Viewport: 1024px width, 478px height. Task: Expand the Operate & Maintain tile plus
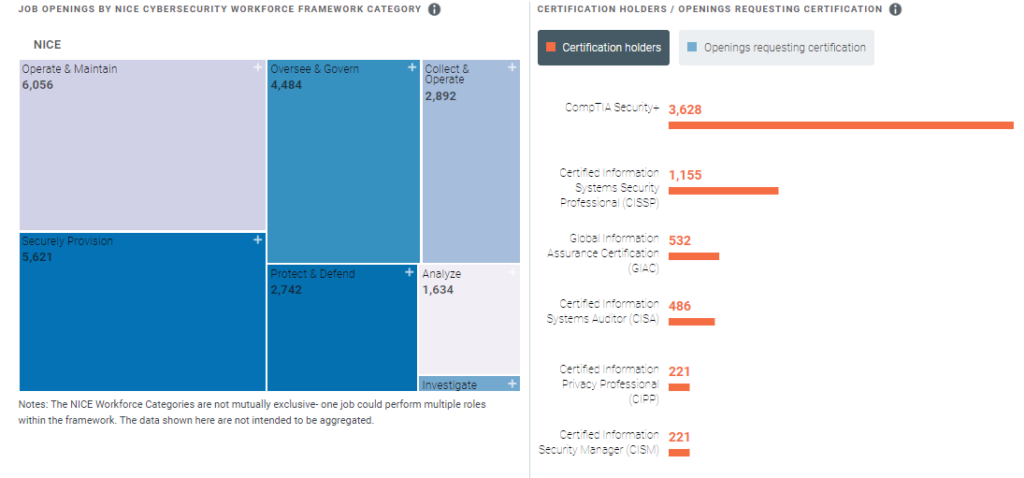click(258, 68)
